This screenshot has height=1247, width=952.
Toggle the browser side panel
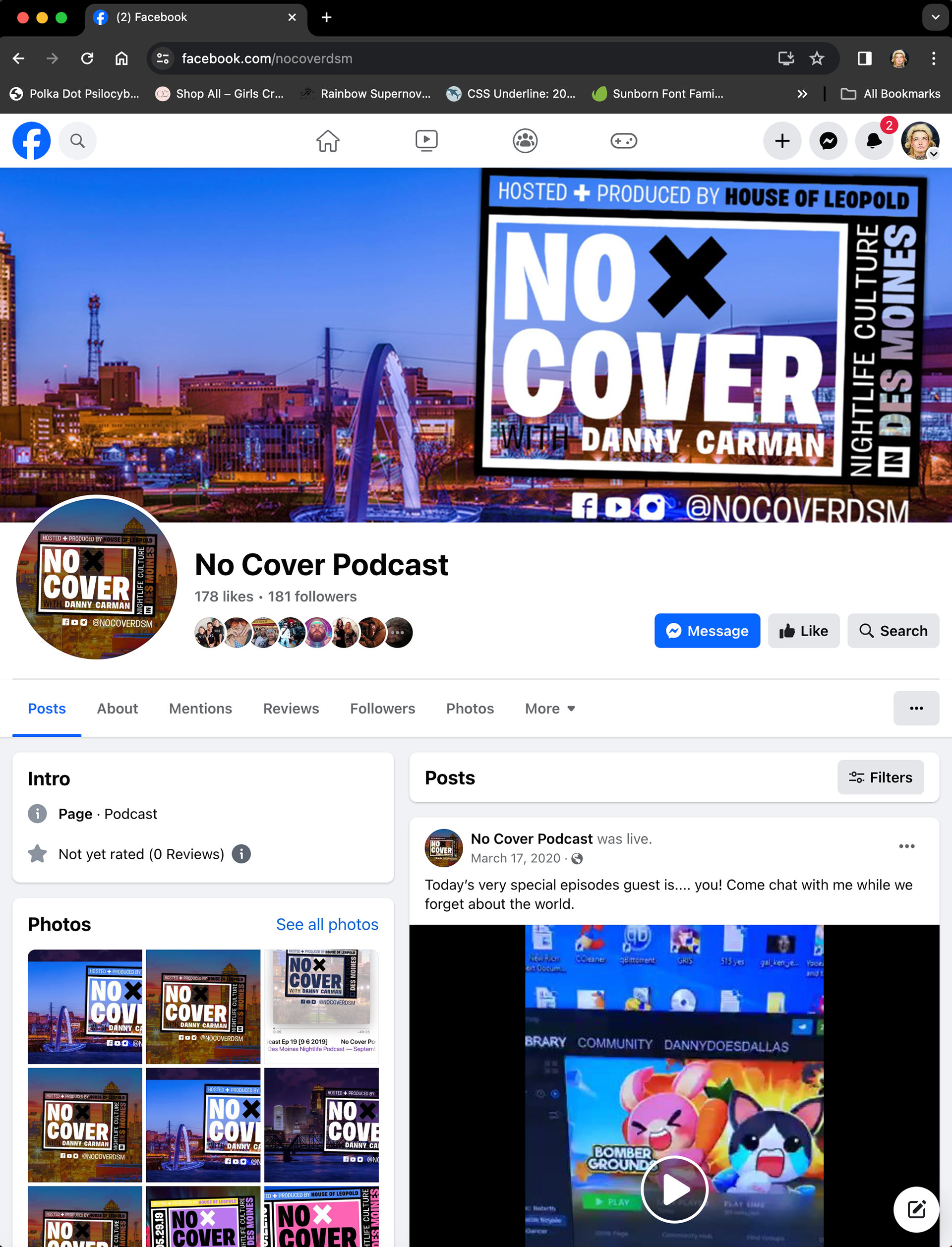[865, 59]
